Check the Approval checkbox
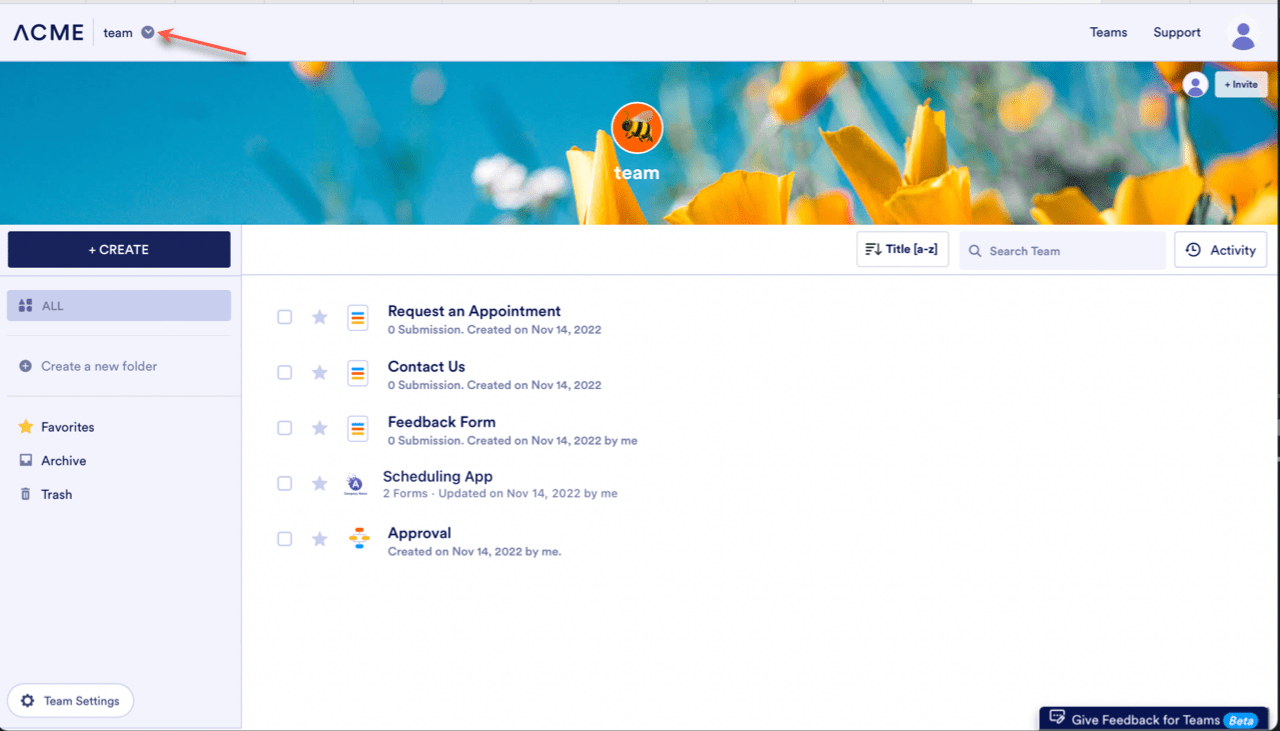Viewport: 1280px width, 731px height. point(285,539)
